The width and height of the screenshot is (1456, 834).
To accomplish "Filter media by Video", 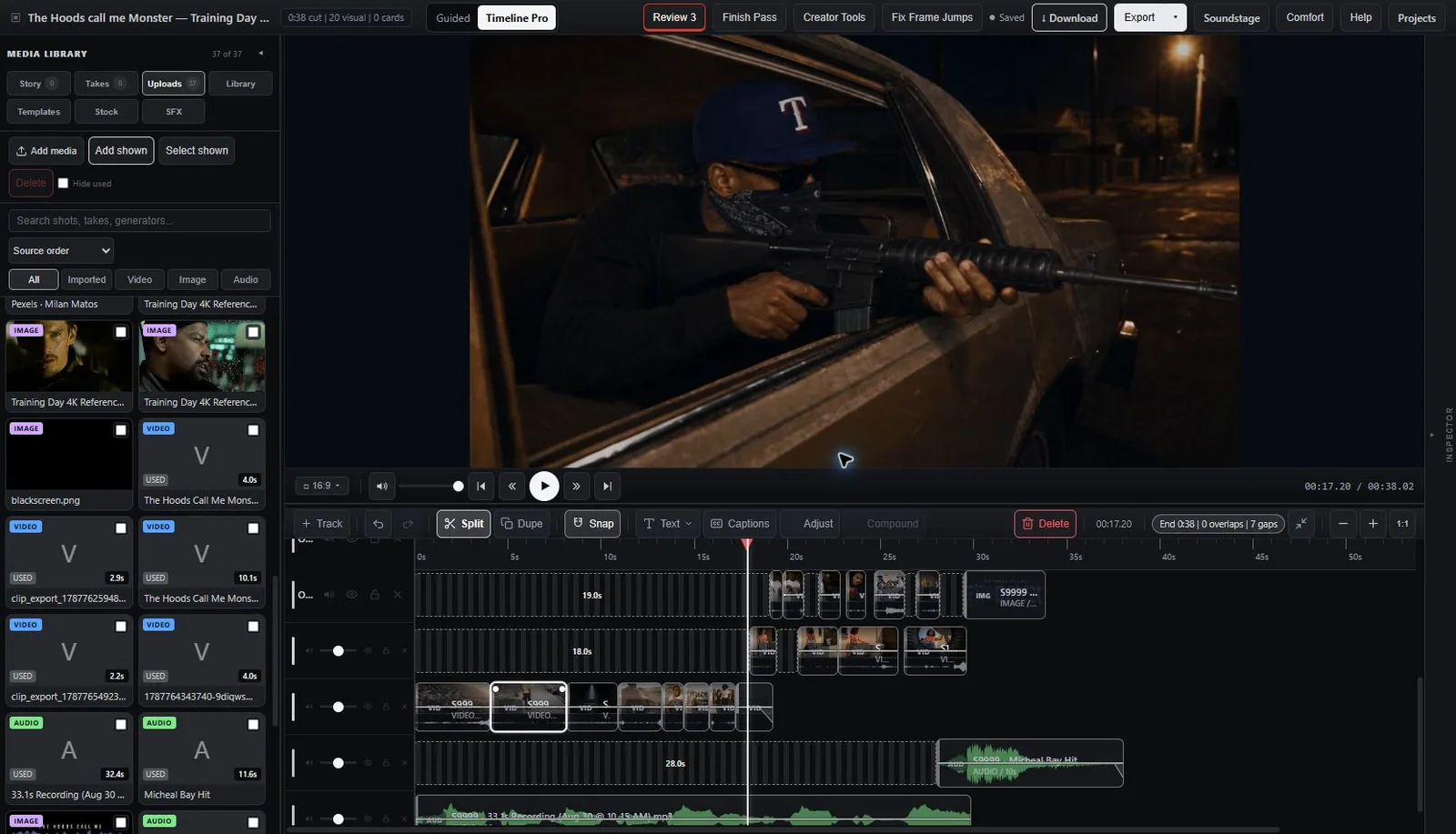I will pyautogui.click(x=139, y=280).
